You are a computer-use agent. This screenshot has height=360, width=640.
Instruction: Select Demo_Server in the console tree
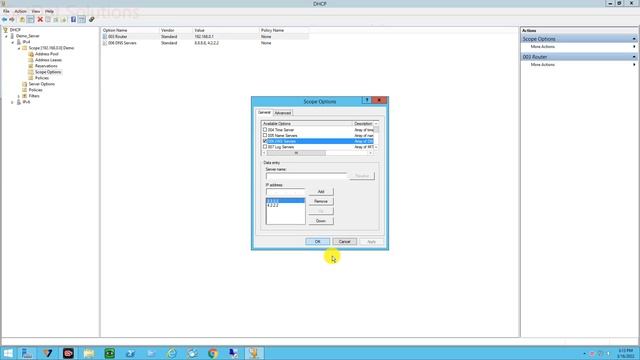pyautogui.click(x=28, y=36)
